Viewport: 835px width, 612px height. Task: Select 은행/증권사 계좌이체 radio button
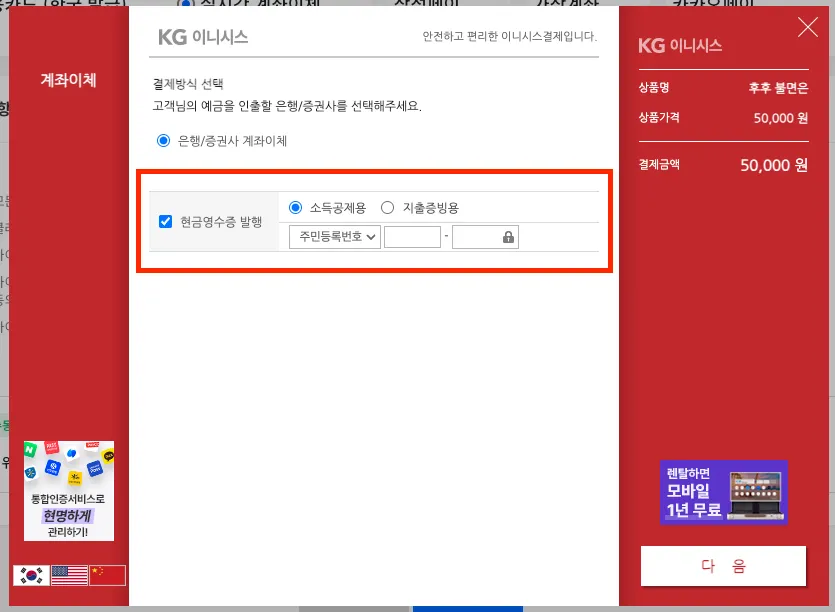click(x=163, y=141)
